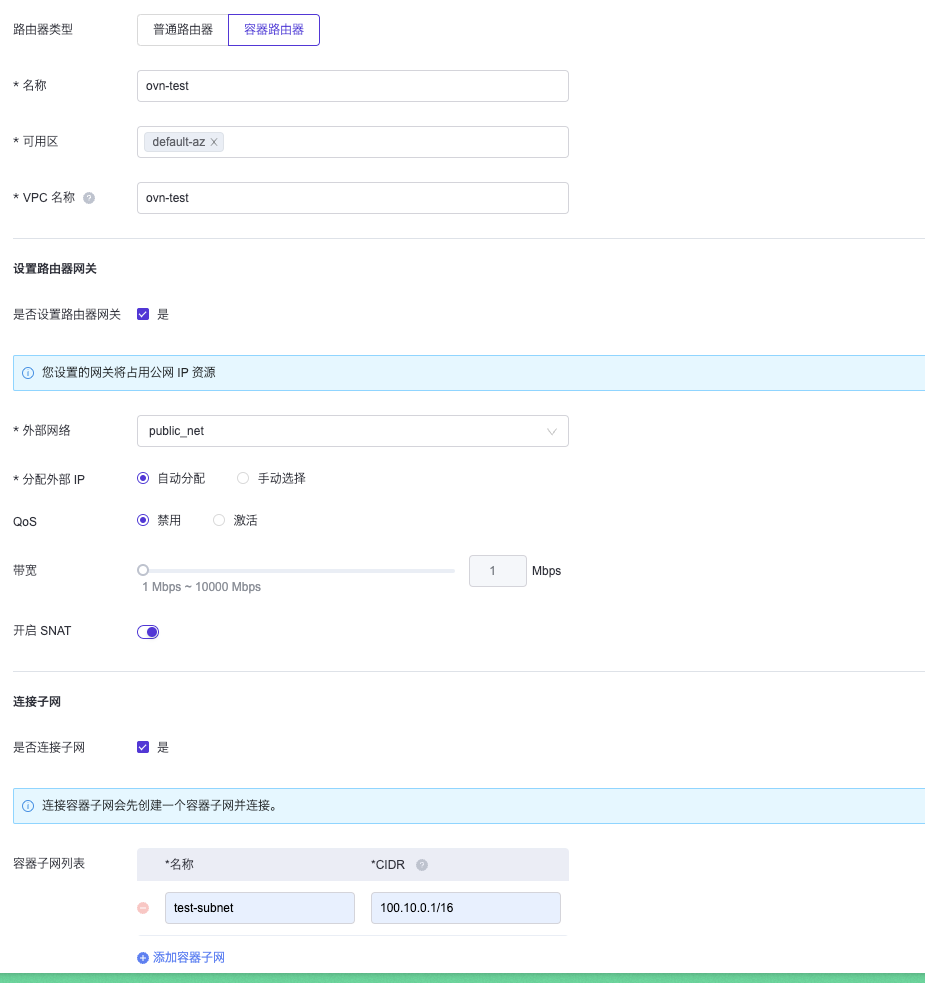Choose 自动分配 radio option

pyautogui.click(x=143, y=478)
